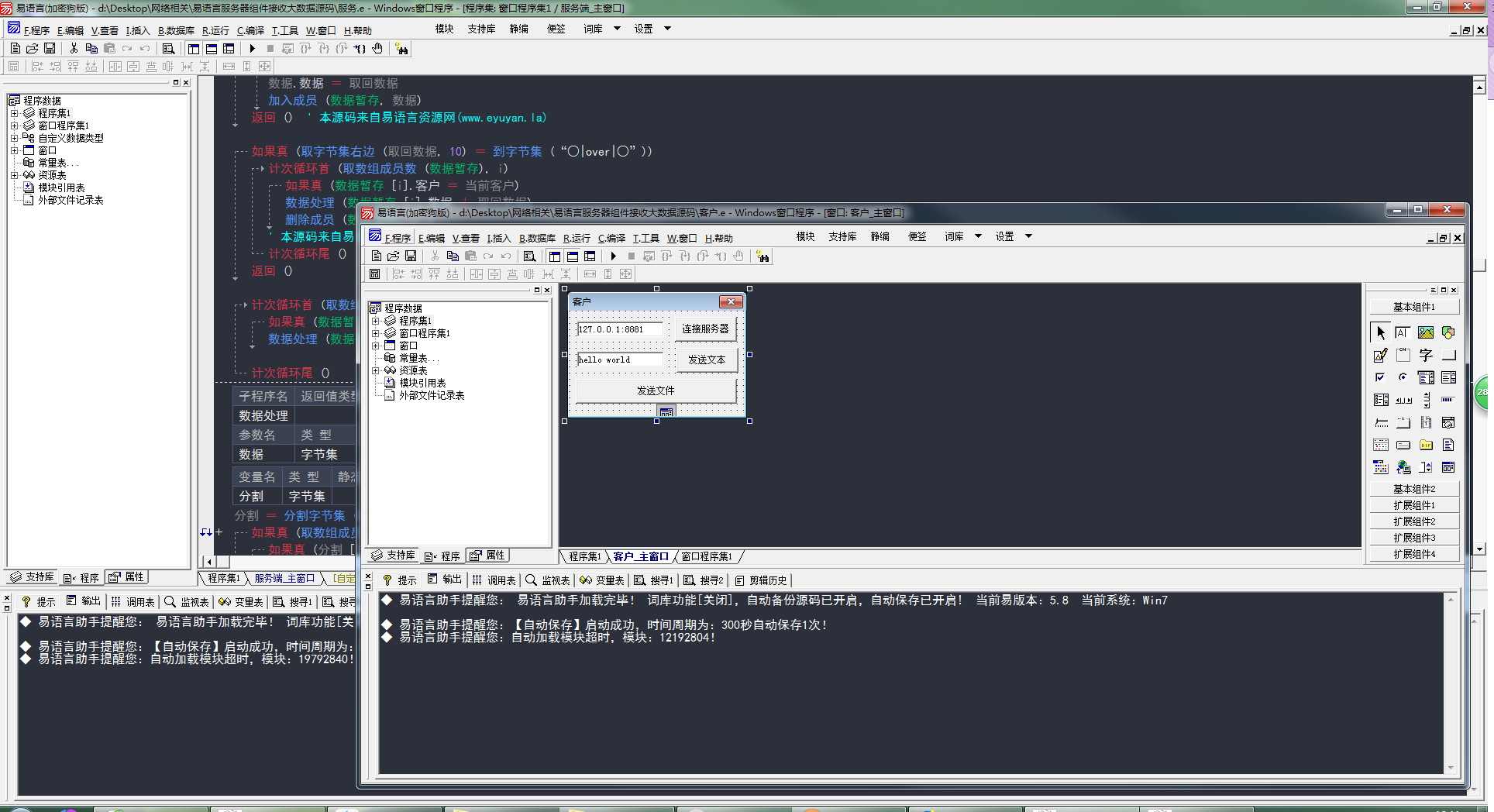Viewport: 1494px width, 812px height.
Task: Select the pointer arrow tool in the component palette
Action: (1381, 332)
